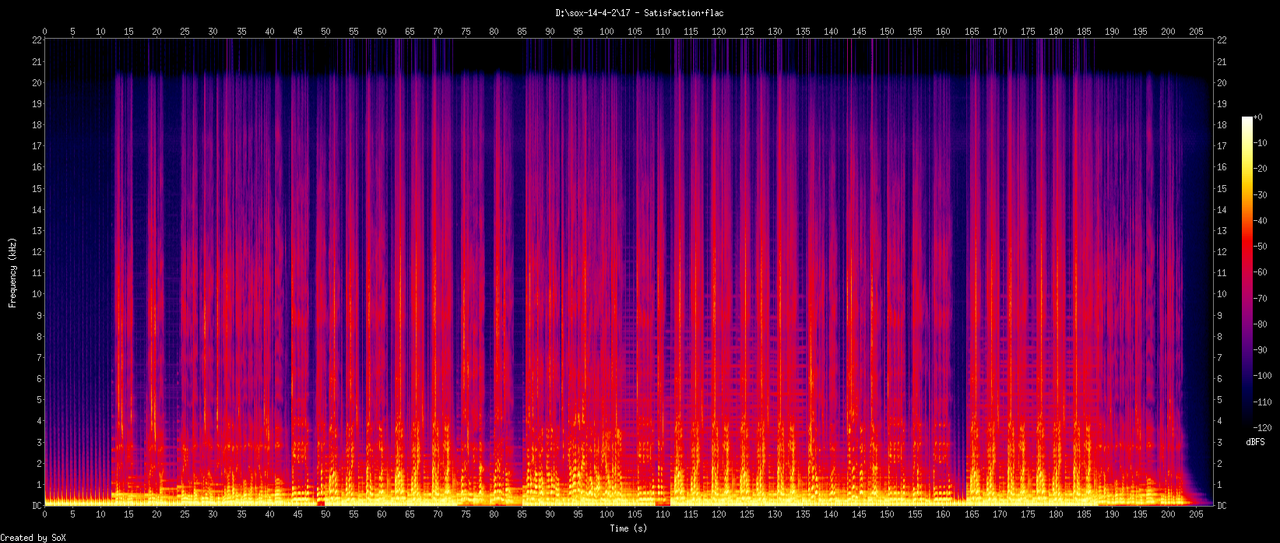Click "22" on the left frequency axis
The image size is (1280, 543).
click(37, 40)
